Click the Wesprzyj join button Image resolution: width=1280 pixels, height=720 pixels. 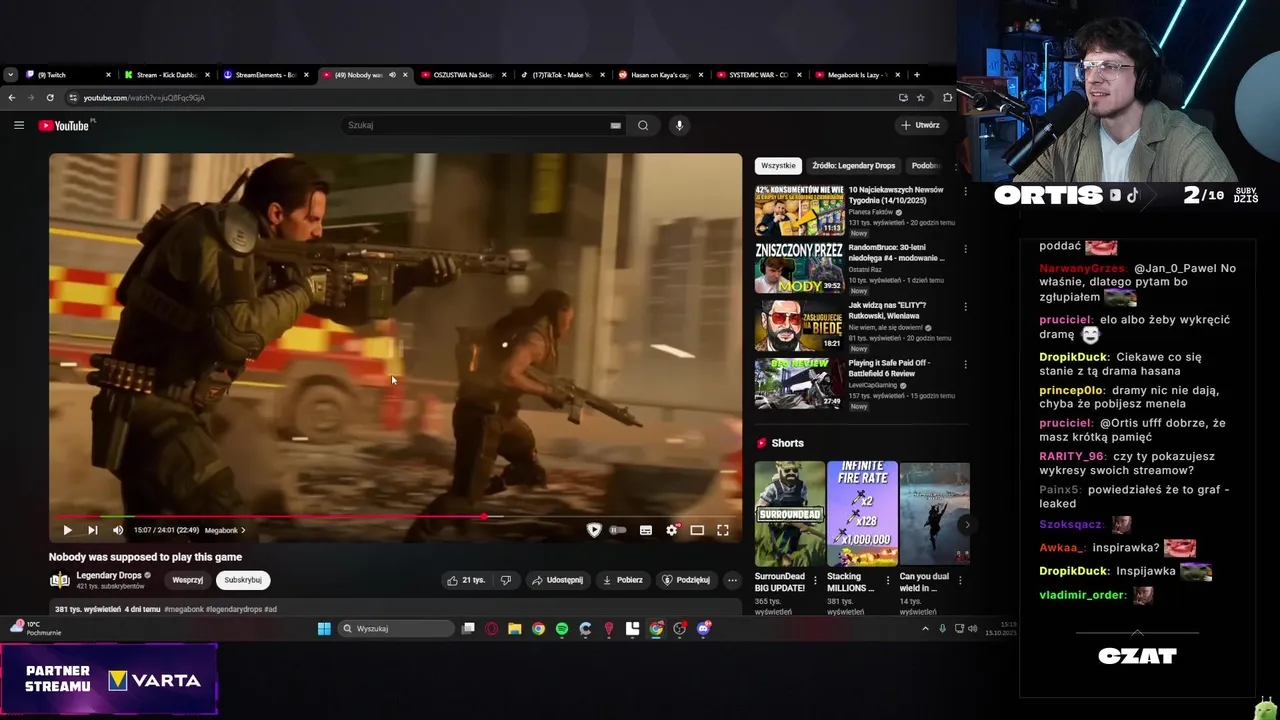pos(188,580)
